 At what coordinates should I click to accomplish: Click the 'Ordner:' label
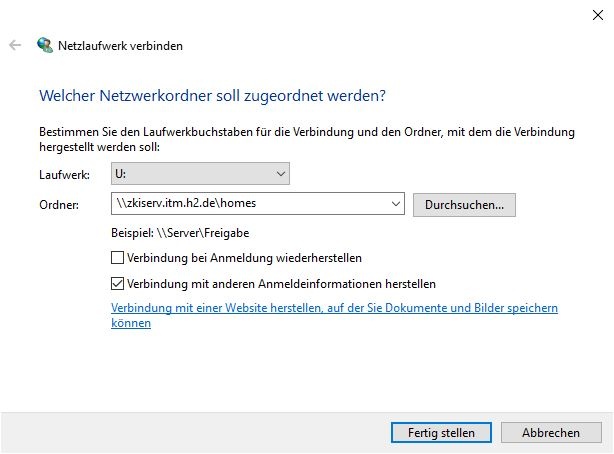pyautogui.click(x=59, y=205)
